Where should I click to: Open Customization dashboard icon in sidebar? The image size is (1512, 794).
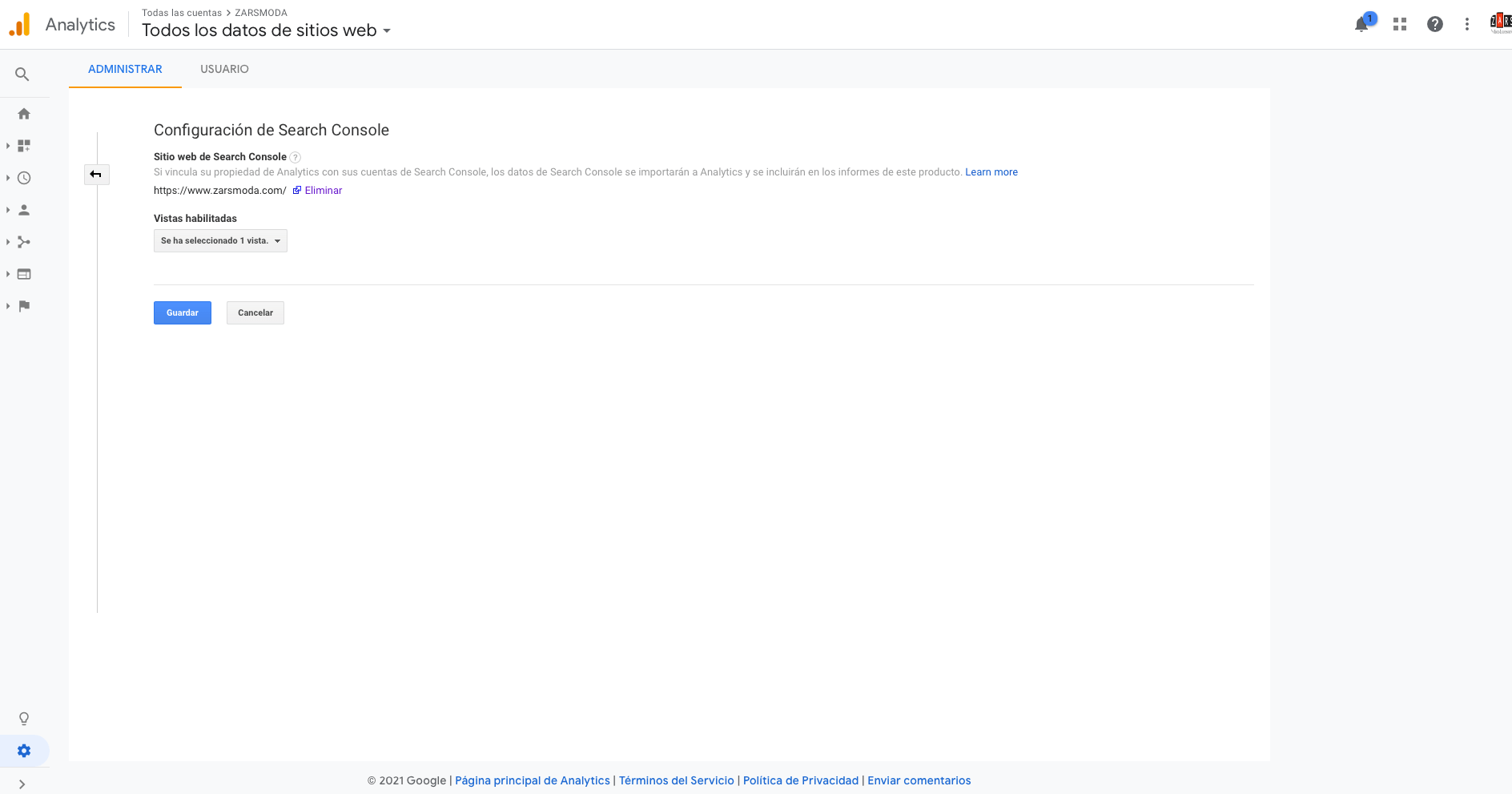24,146
